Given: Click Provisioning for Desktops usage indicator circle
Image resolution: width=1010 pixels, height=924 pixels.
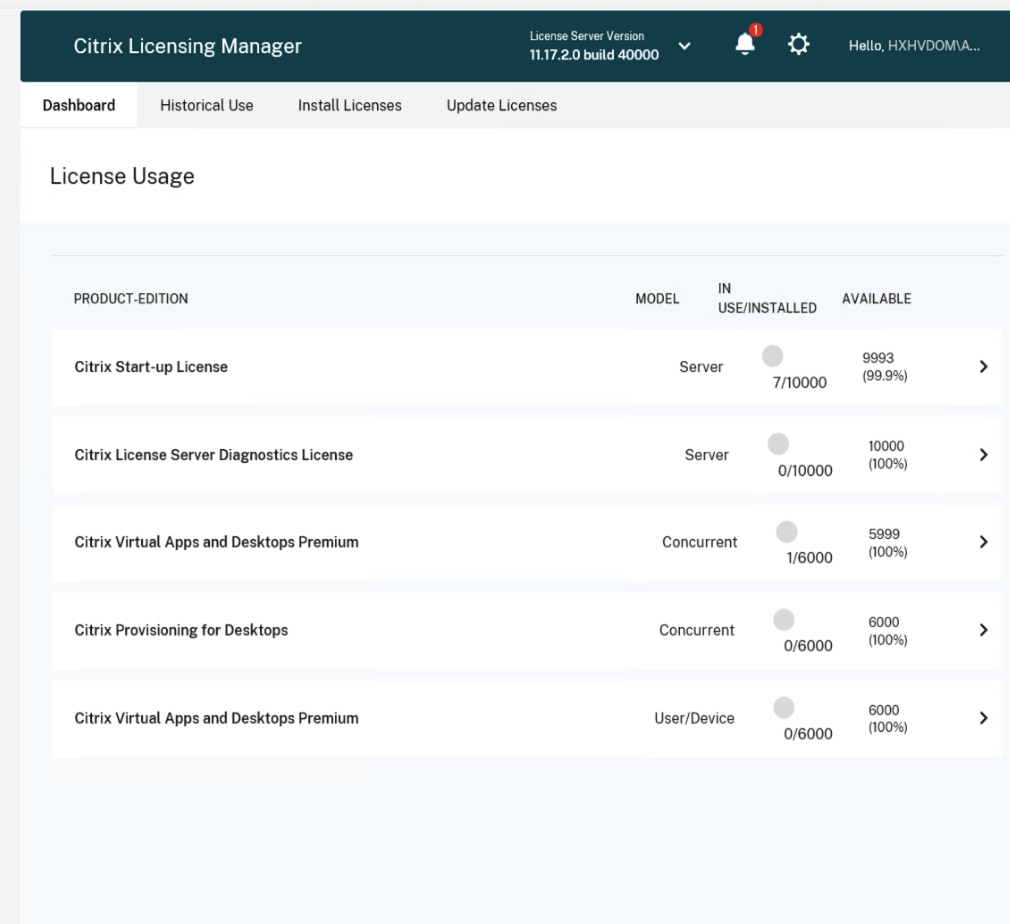Looking at the screenshot, I should click(783, 620).
